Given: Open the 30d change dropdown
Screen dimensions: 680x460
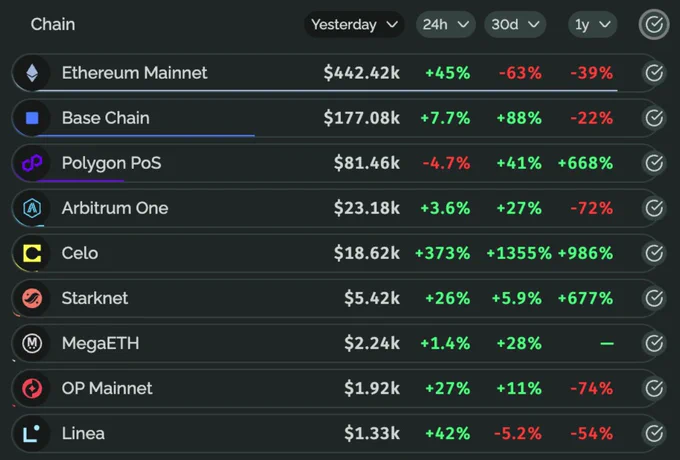Looking at the screenshot, I should point(515,24).
